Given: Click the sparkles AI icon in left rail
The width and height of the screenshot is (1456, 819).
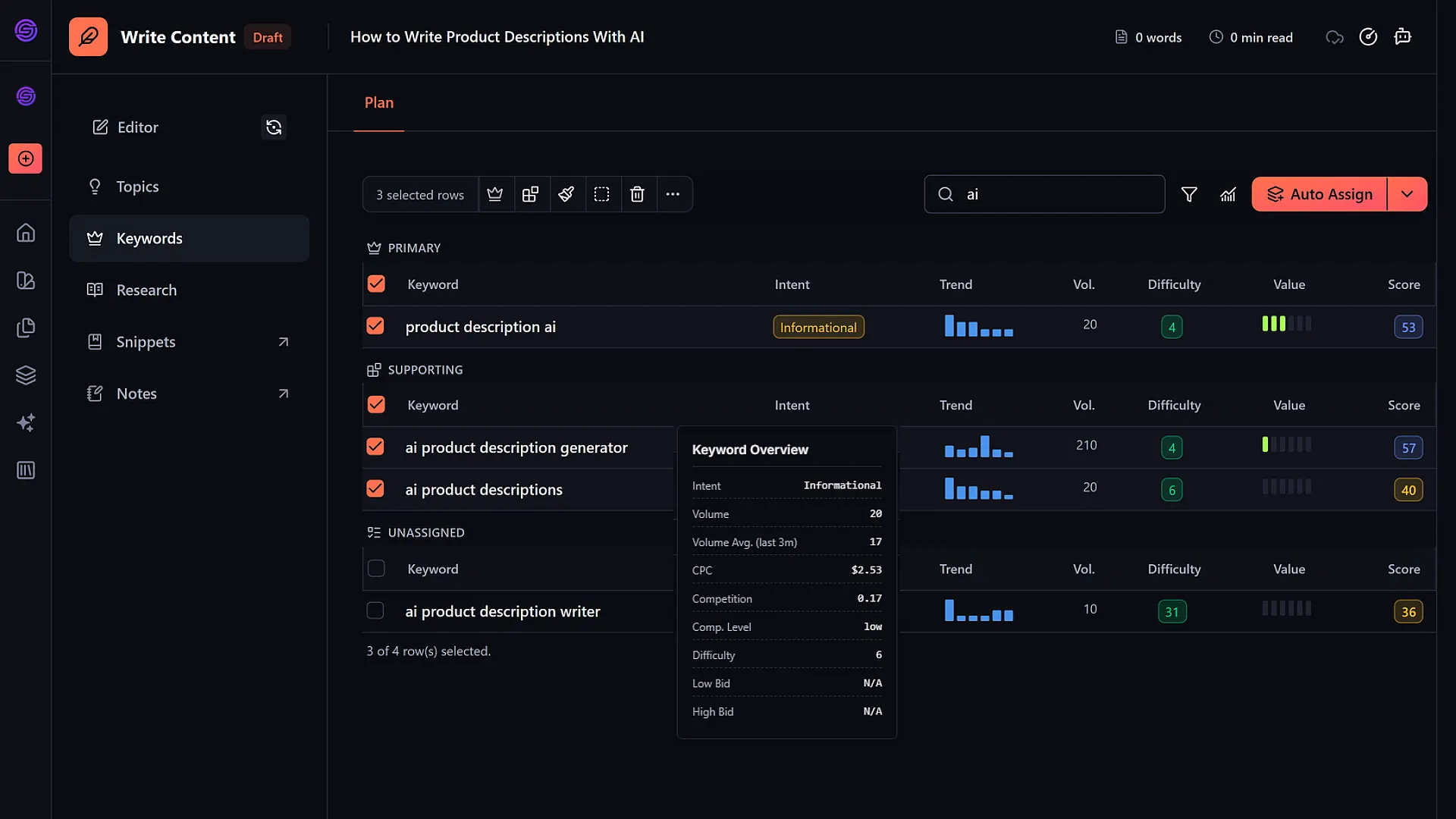Looking at the screenshot, I should click(x=26, y=422).
